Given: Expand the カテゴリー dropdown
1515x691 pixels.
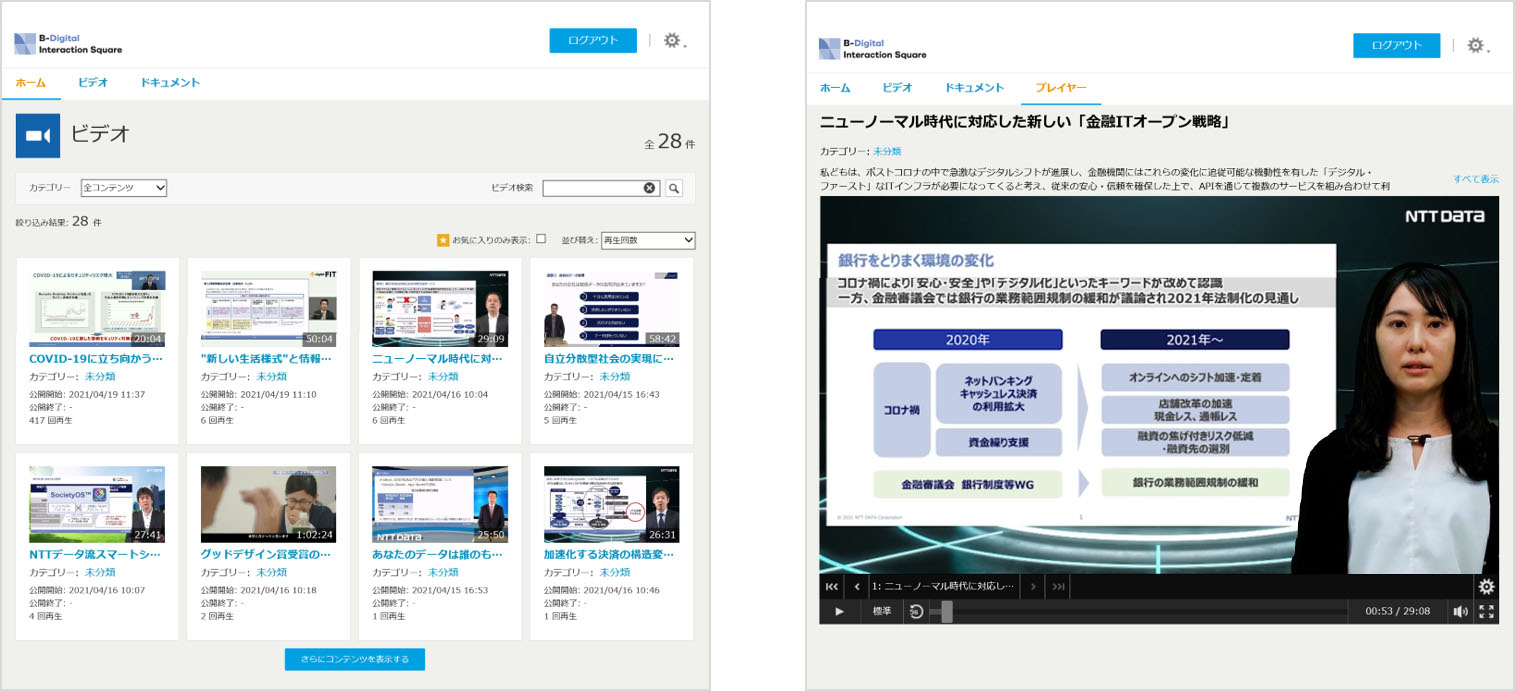Looking at the screenshot, I should pos(124,188).
